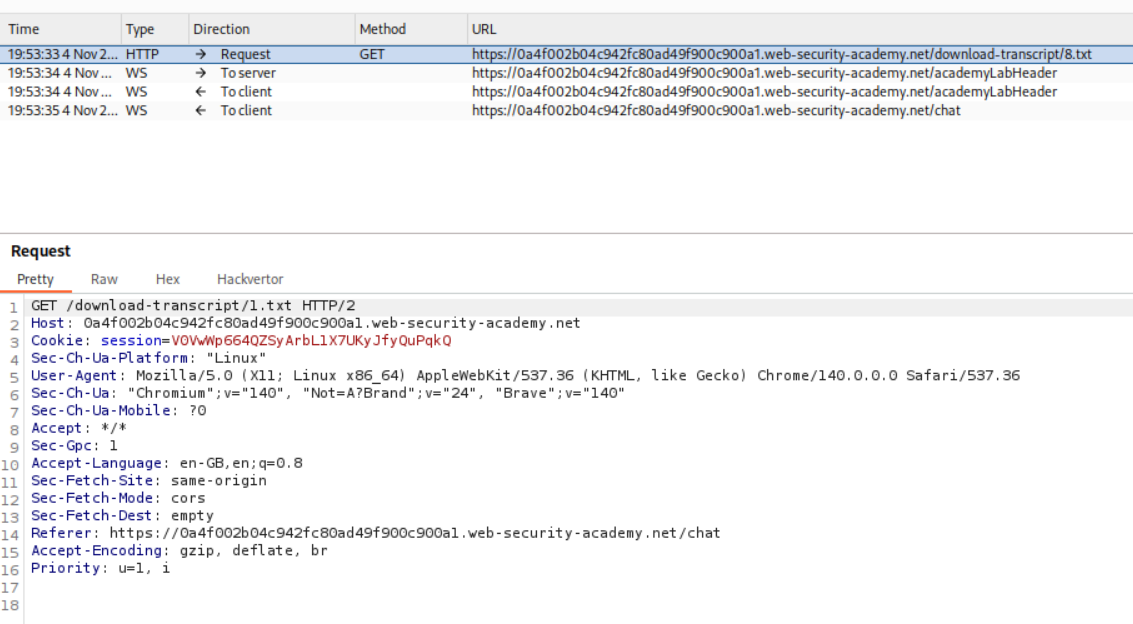
Task: Switch to the Raw tab
Action: [x=104, y=280]
